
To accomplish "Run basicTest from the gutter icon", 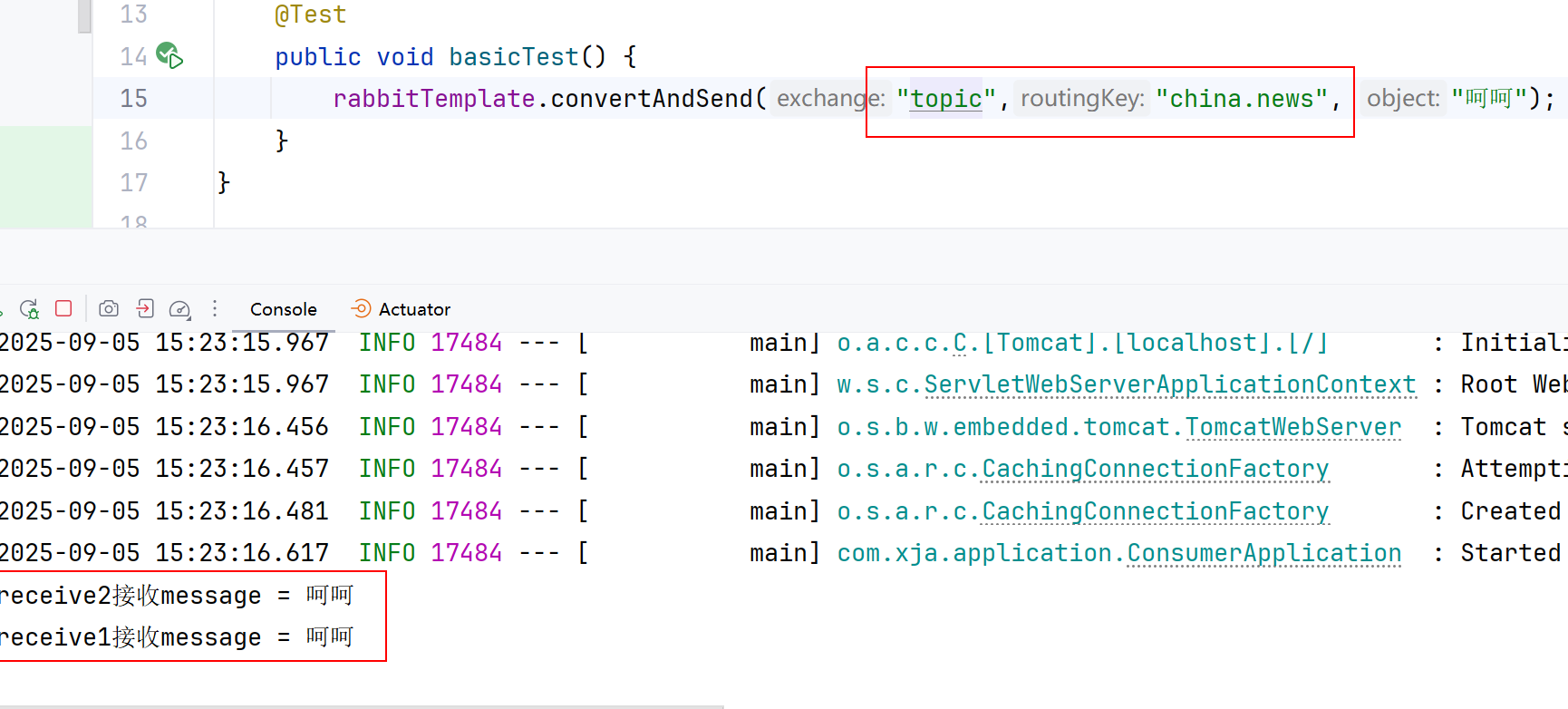I will 169,56.
